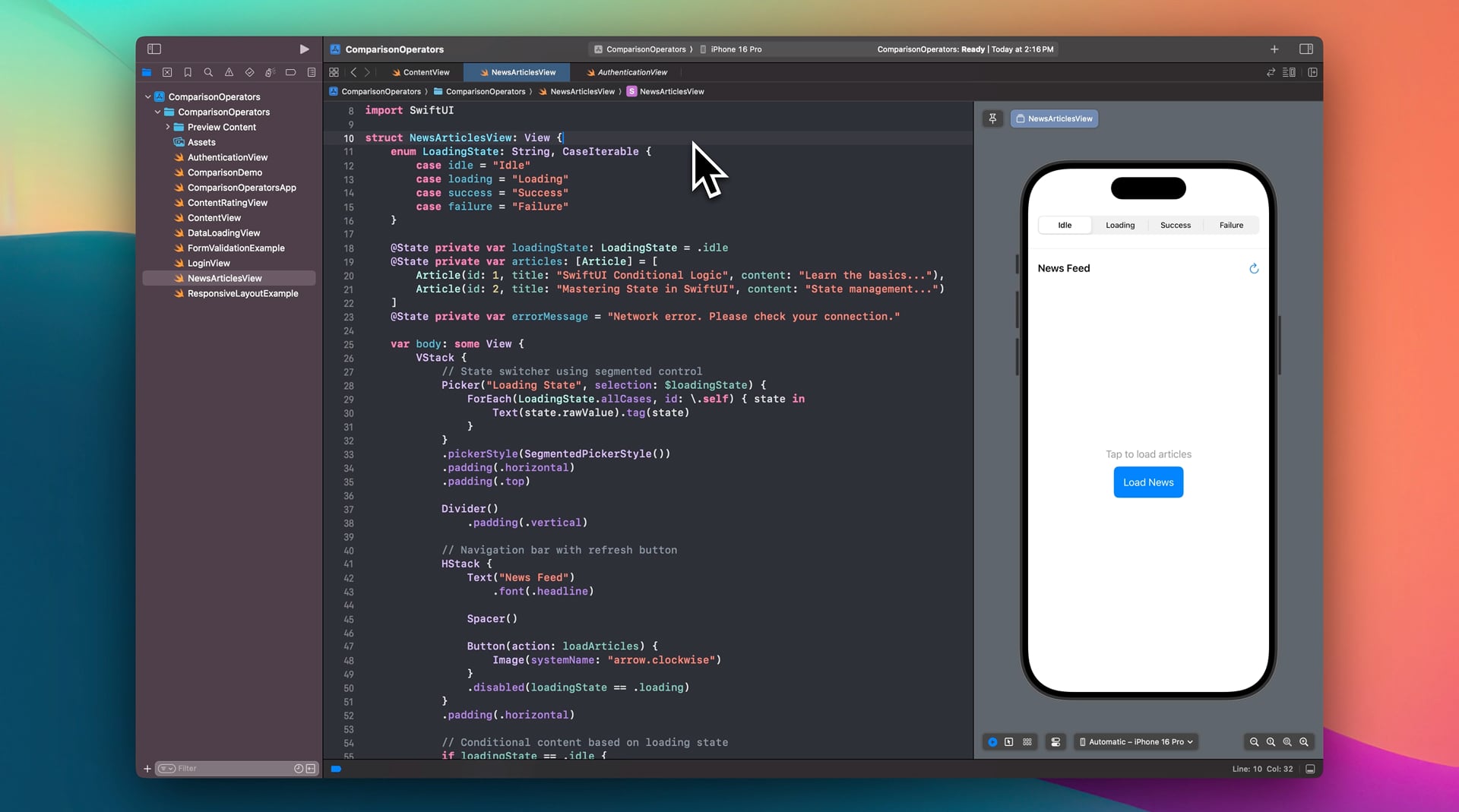Screen dimensions: 1459x812
Task: Open canvas device settings
Action: (x=1055, y=742)
